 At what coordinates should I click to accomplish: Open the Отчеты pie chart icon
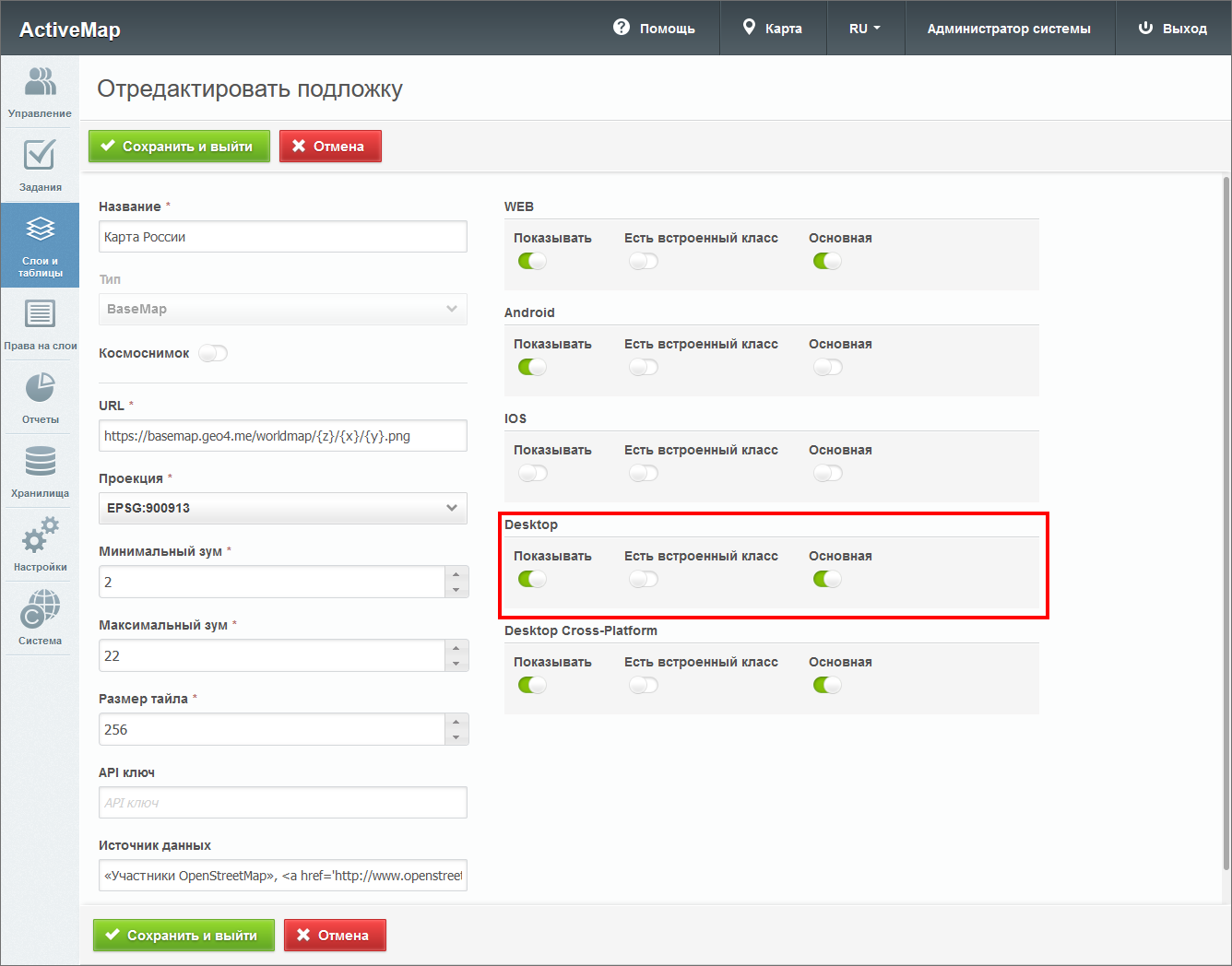[x=40, y=389]
